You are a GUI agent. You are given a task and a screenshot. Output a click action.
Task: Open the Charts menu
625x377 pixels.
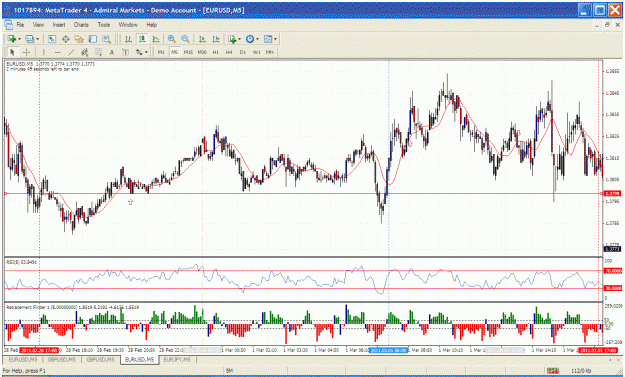81,25
